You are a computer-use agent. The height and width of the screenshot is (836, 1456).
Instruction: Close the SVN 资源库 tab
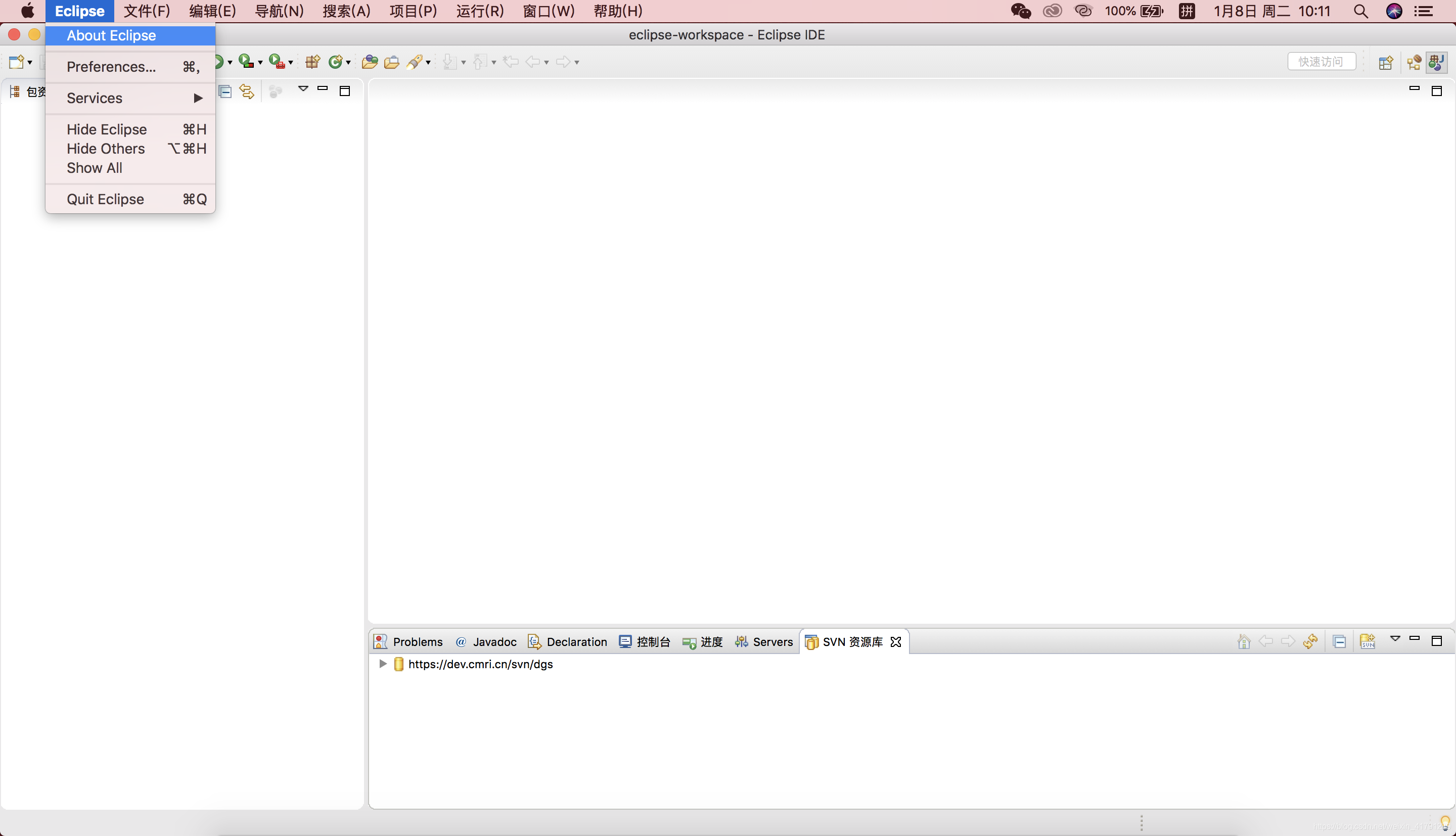tap(896, 642)
